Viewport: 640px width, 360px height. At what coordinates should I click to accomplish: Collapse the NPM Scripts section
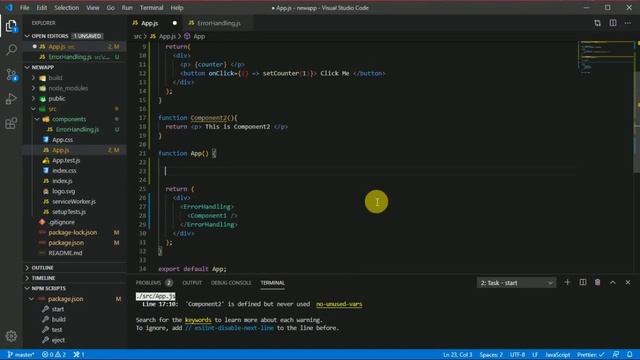coord(49,288)
